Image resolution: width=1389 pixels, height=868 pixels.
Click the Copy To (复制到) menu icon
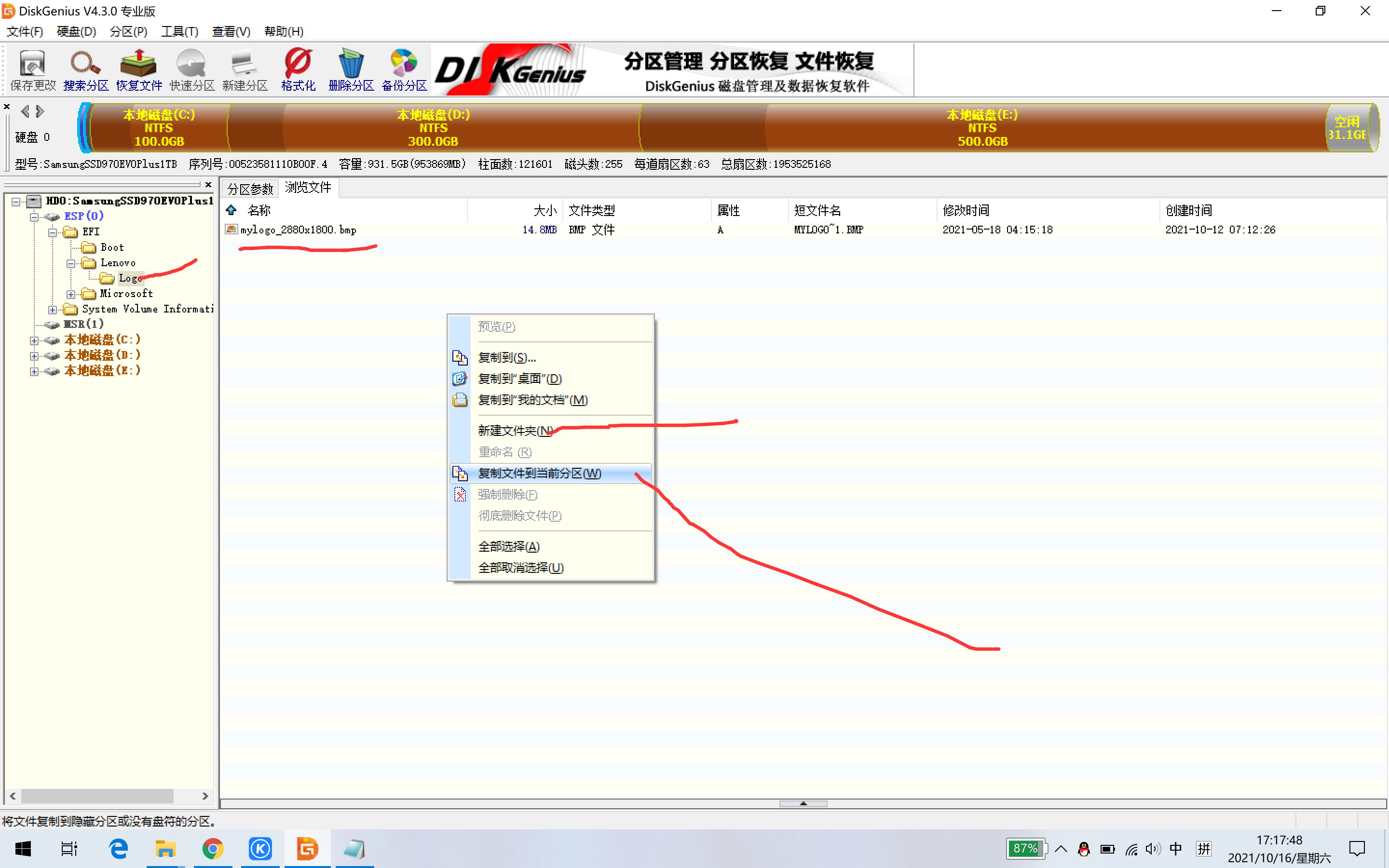coord(460,357)
